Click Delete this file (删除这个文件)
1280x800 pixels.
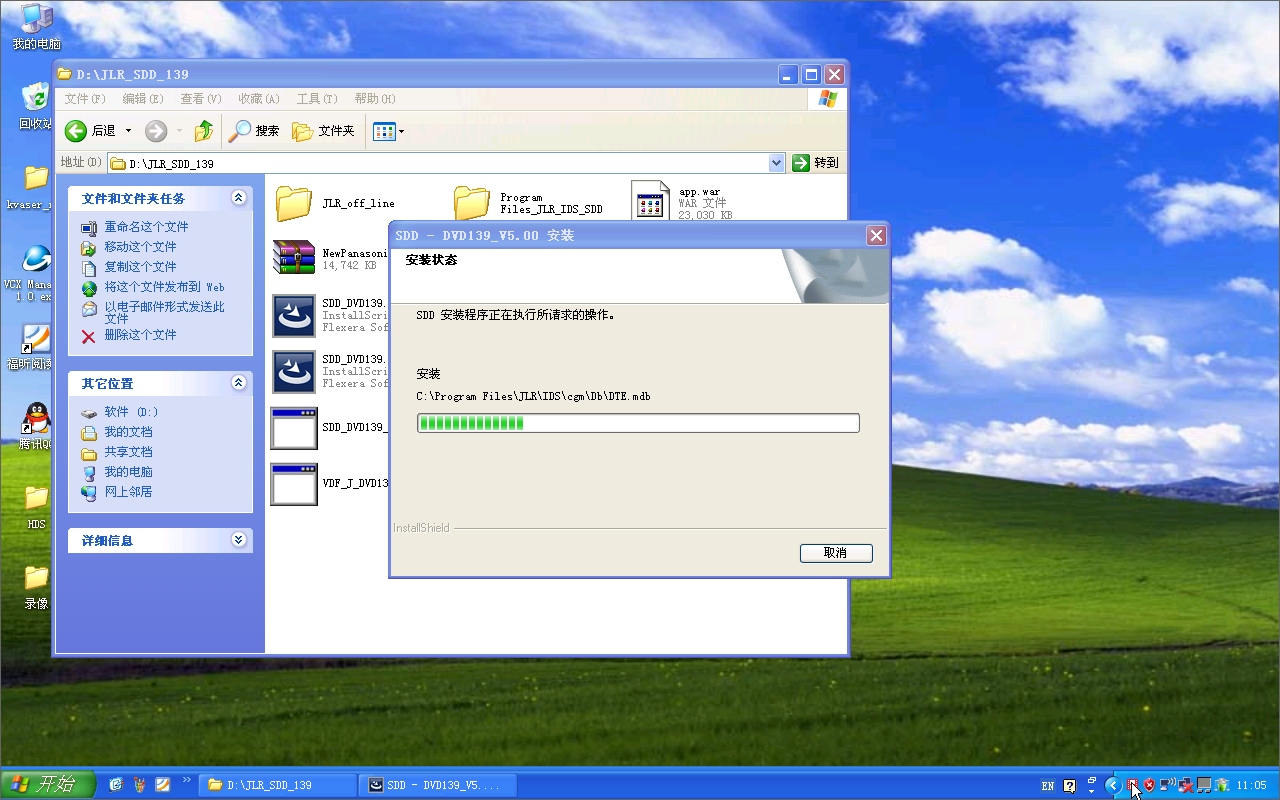click(140, 335)
